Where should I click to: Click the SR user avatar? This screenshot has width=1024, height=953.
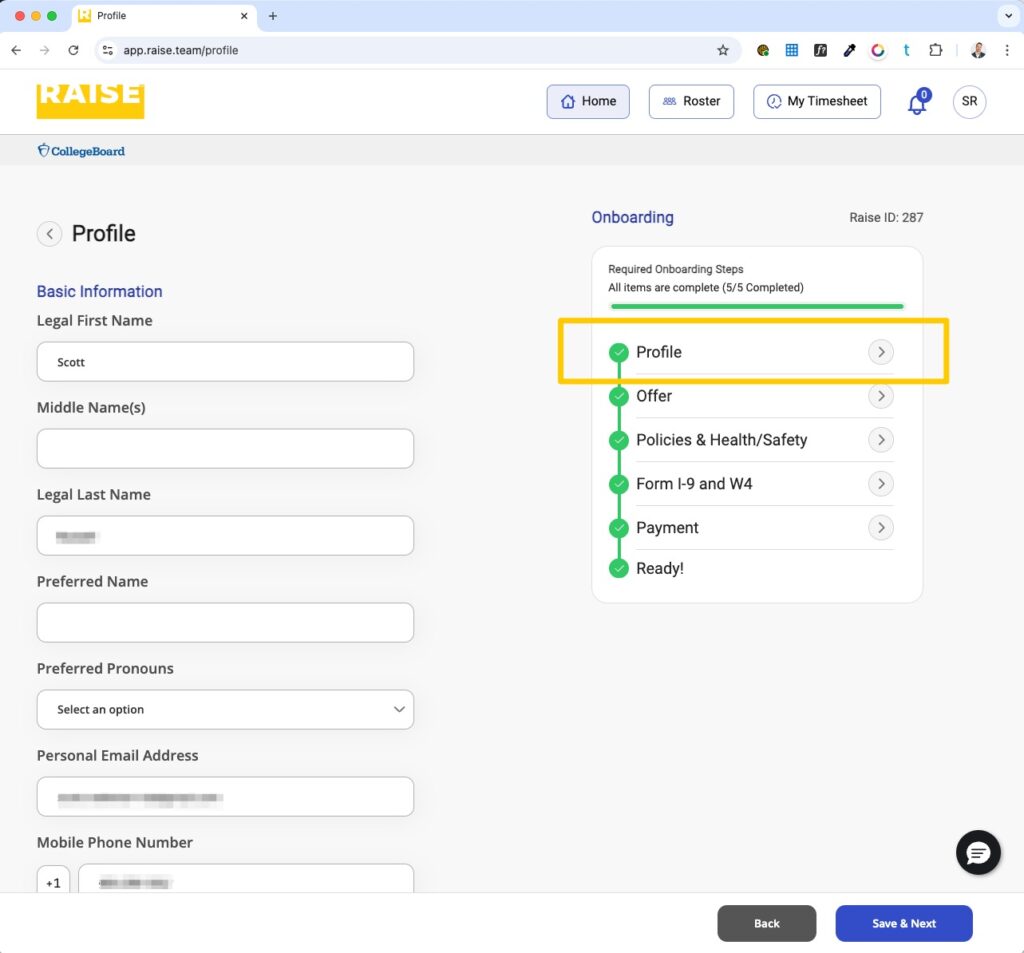pos(969,101)
